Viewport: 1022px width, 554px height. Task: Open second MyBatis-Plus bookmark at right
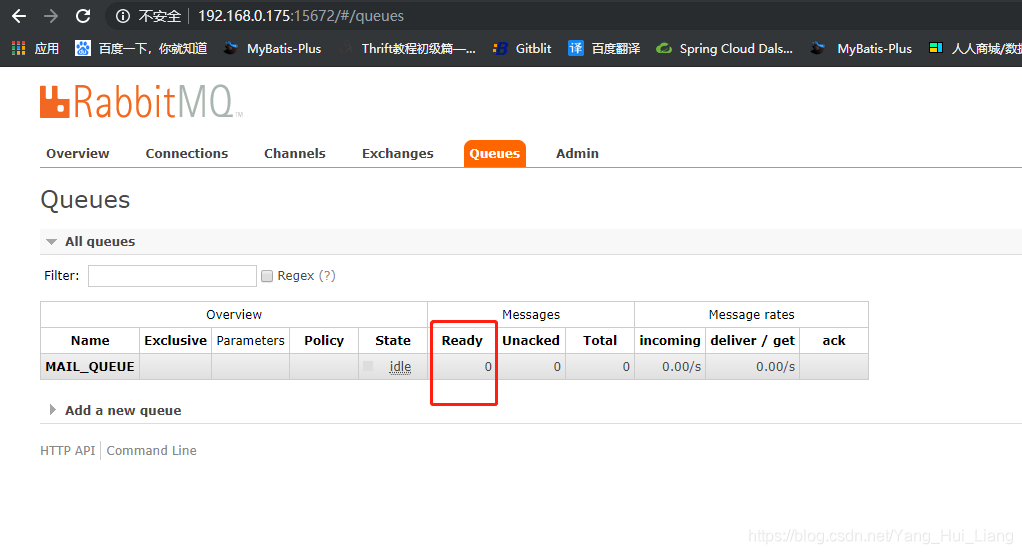(x=862, y=48)
